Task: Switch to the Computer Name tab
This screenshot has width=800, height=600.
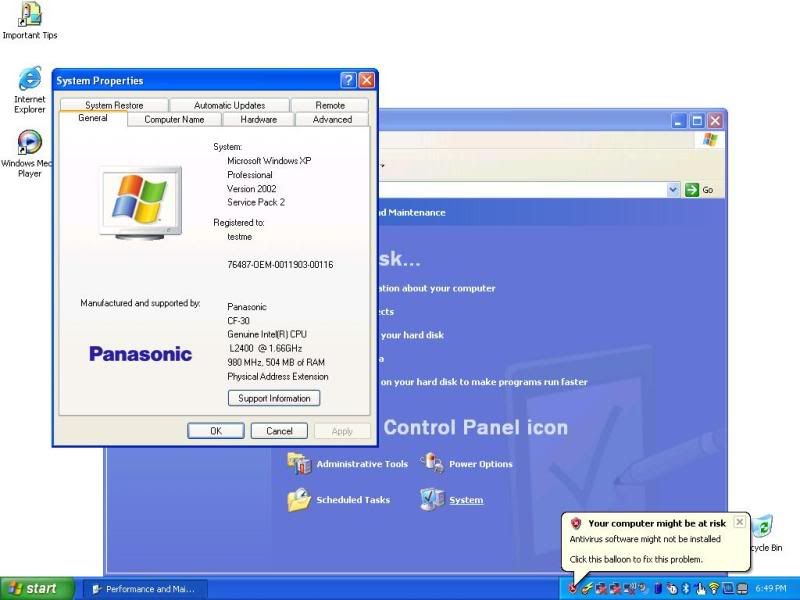Action: (x=174, y=119)
